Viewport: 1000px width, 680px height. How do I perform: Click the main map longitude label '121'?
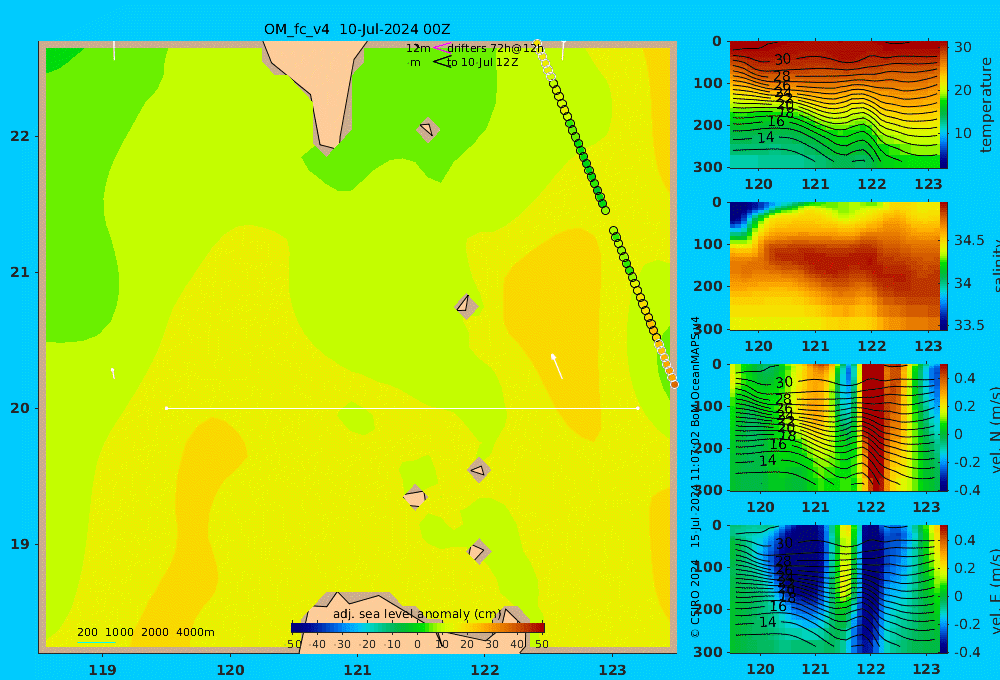[358, 670]
